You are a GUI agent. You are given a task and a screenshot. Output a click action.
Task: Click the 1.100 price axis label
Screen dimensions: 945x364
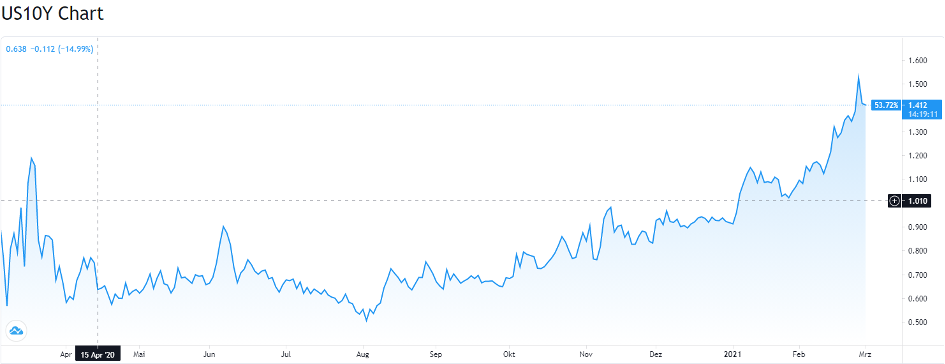917,180
